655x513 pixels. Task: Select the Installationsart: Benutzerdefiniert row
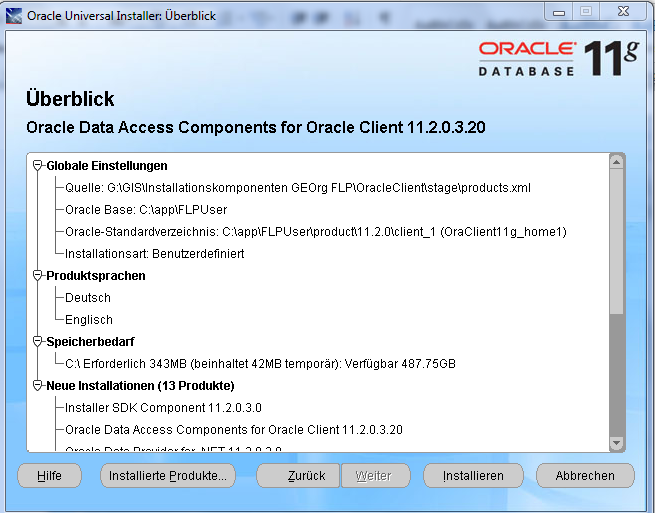155,254
